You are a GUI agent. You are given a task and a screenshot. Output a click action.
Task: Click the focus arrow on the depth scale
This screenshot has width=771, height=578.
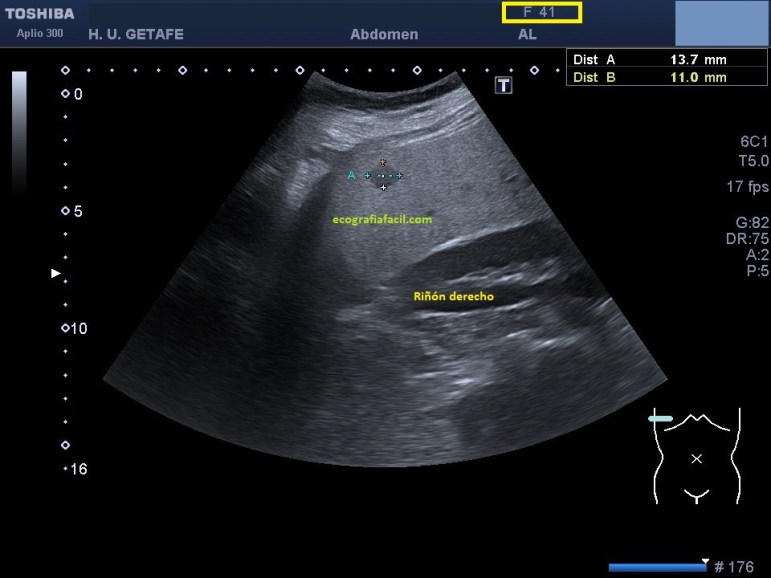(x=56, y=272)
